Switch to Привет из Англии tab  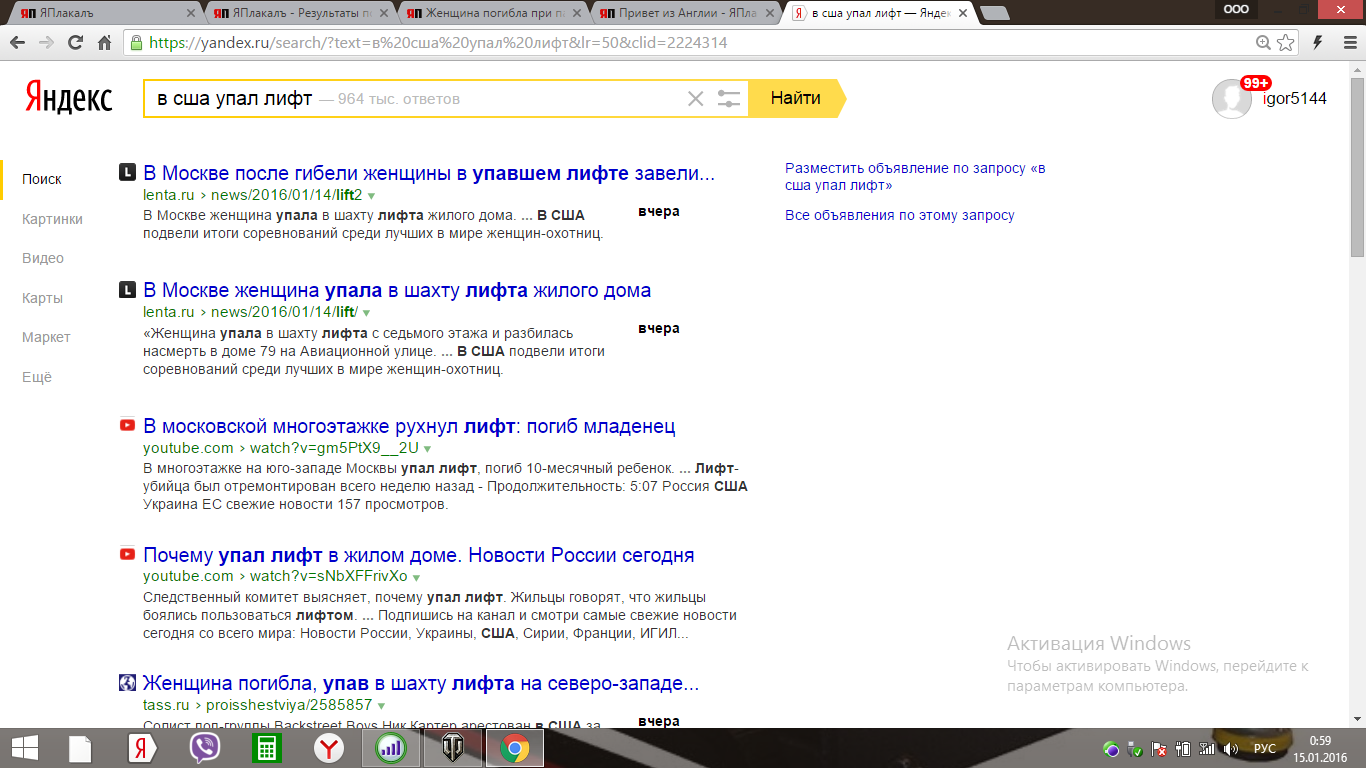pos(683,13)
